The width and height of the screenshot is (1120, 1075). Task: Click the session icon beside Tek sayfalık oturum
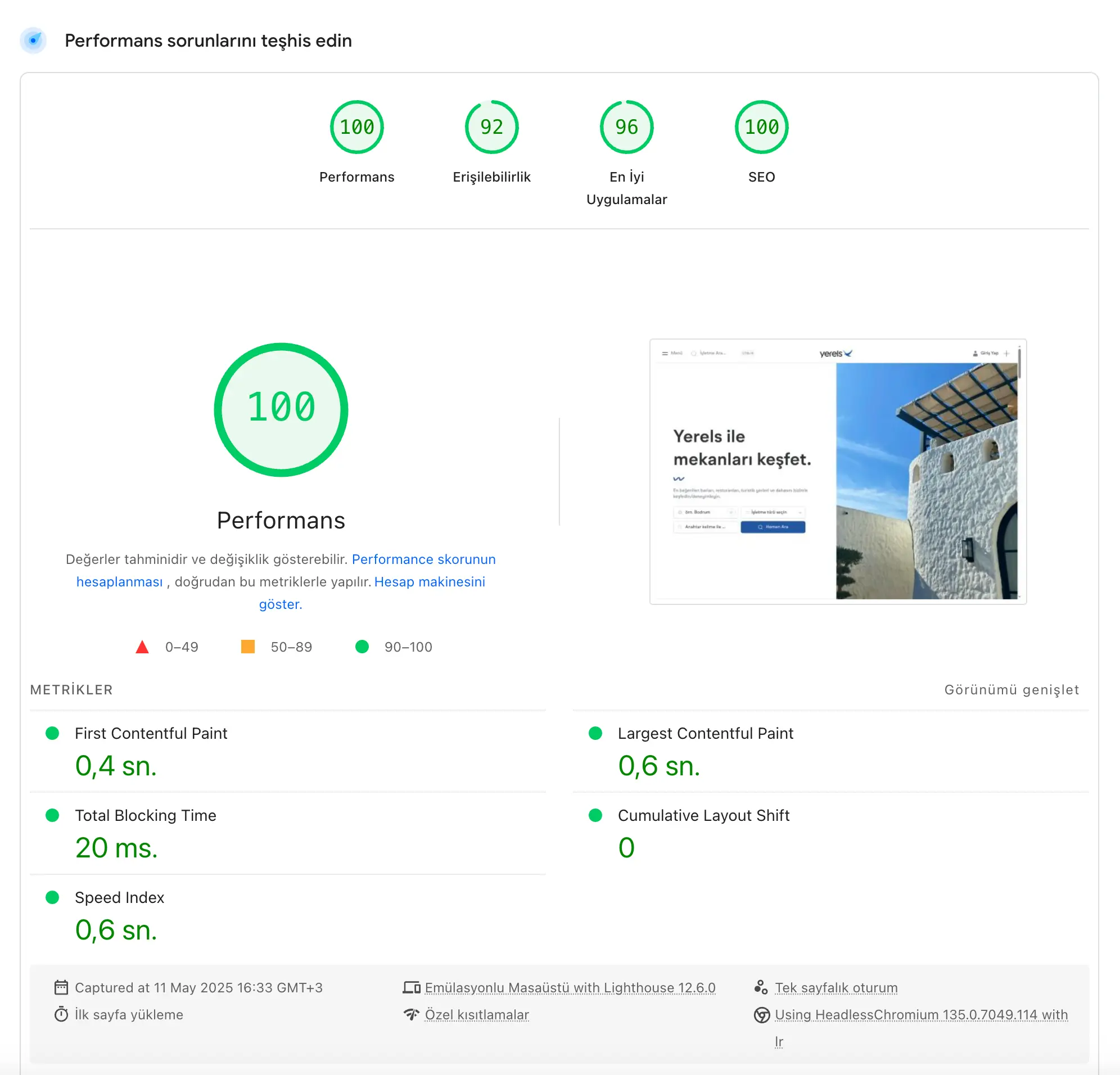tap(761, 987)
